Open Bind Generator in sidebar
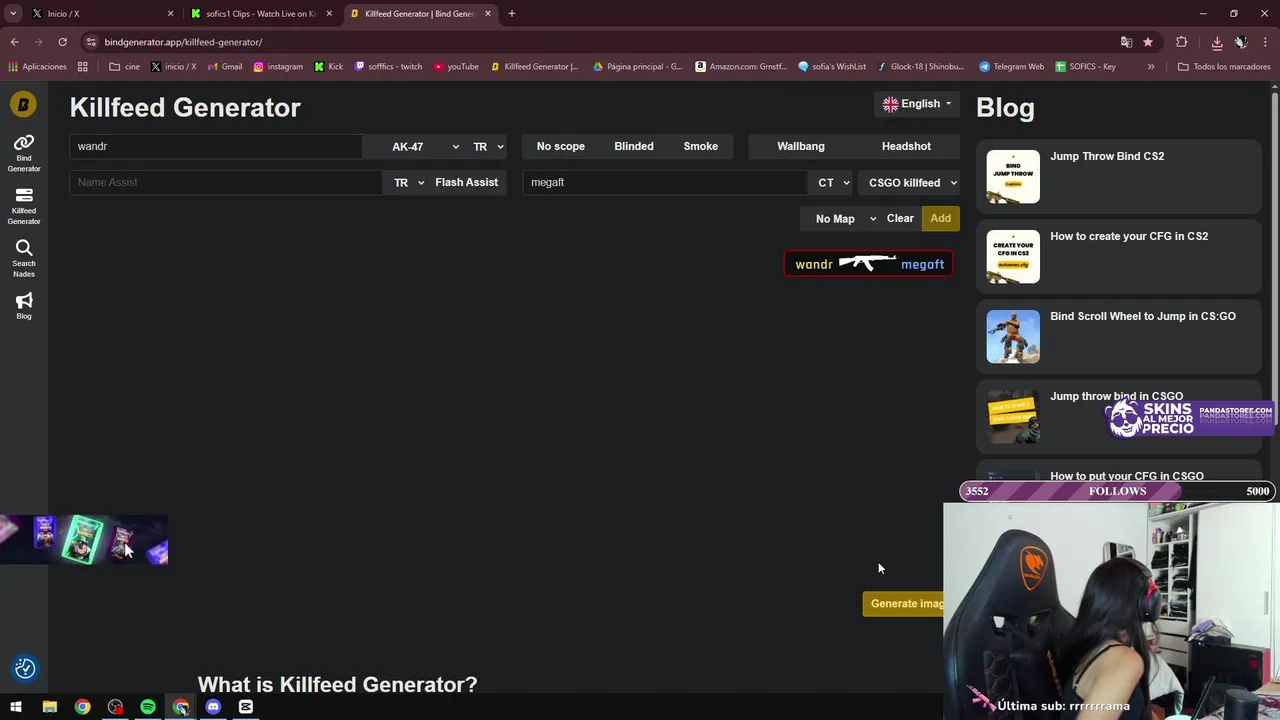The image size is (1280, 720). click(24, 152)
